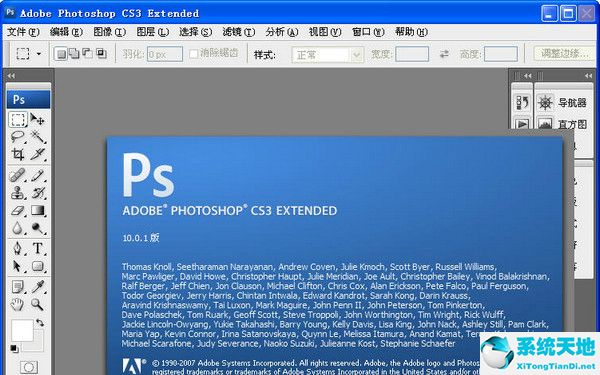Open the 编辑(E) menu

pos(66,32)
